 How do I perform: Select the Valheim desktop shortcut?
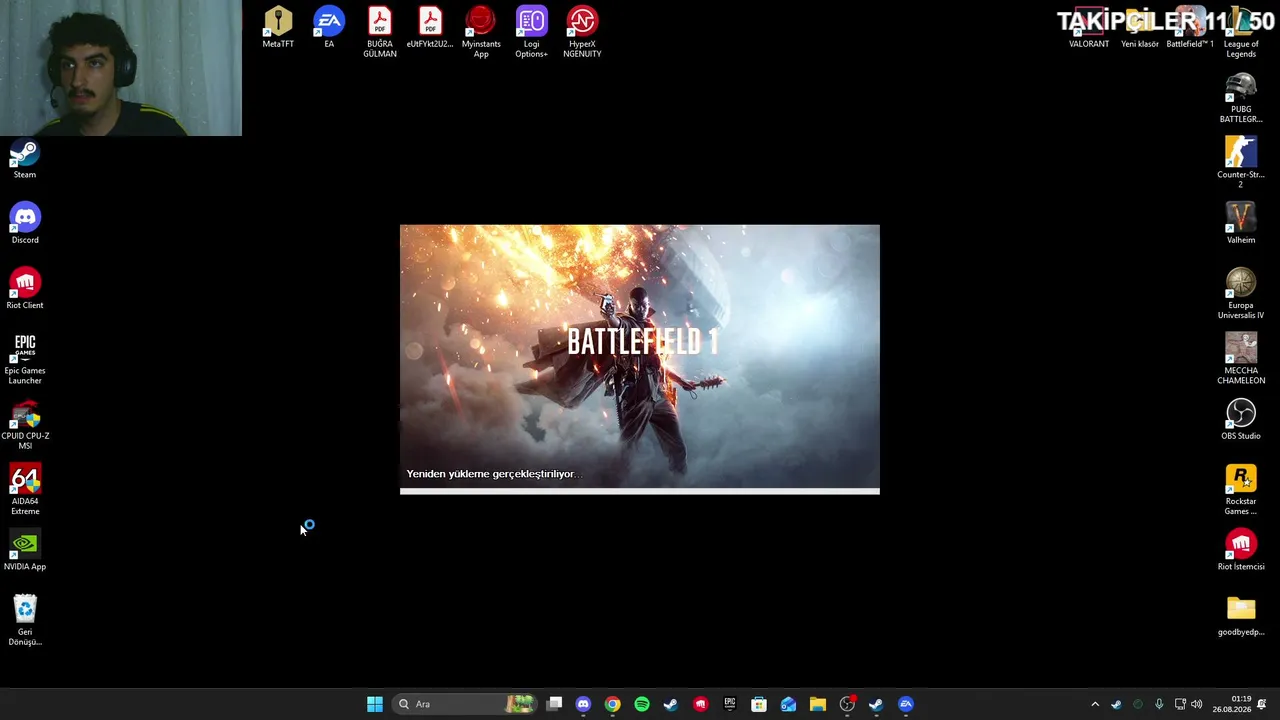click(1241, 224)
